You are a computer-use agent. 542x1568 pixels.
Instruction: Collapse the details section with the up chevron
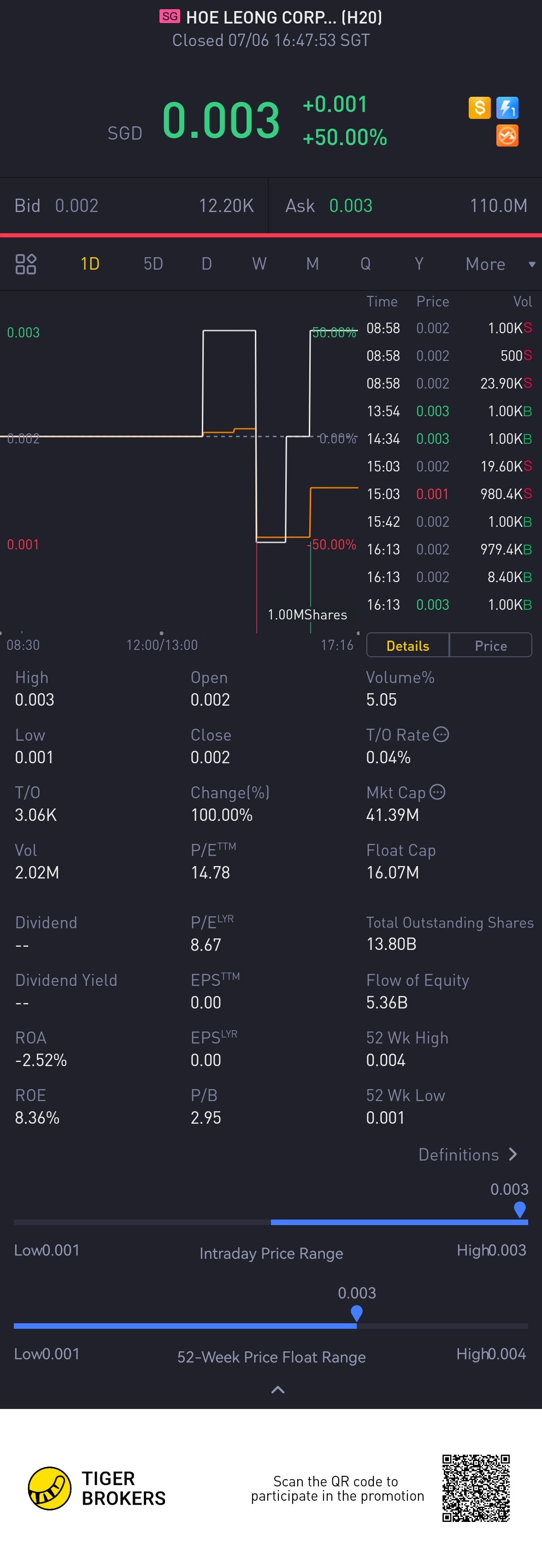pyautogui.click(x=278, y=1390)
